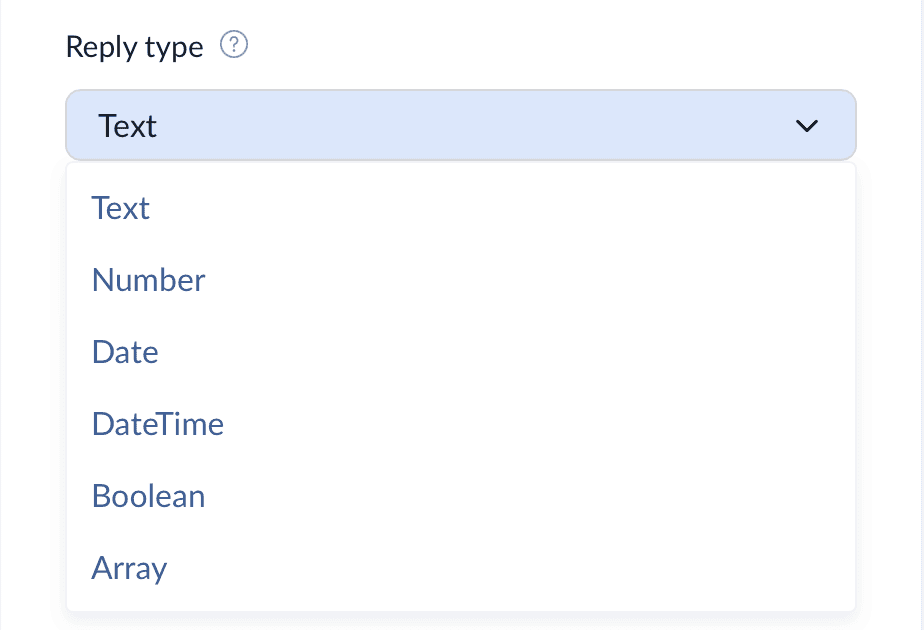Screen dimensions: 924x630
Task: Keep Text by clicking the first list entry
Action: [460, 208]
